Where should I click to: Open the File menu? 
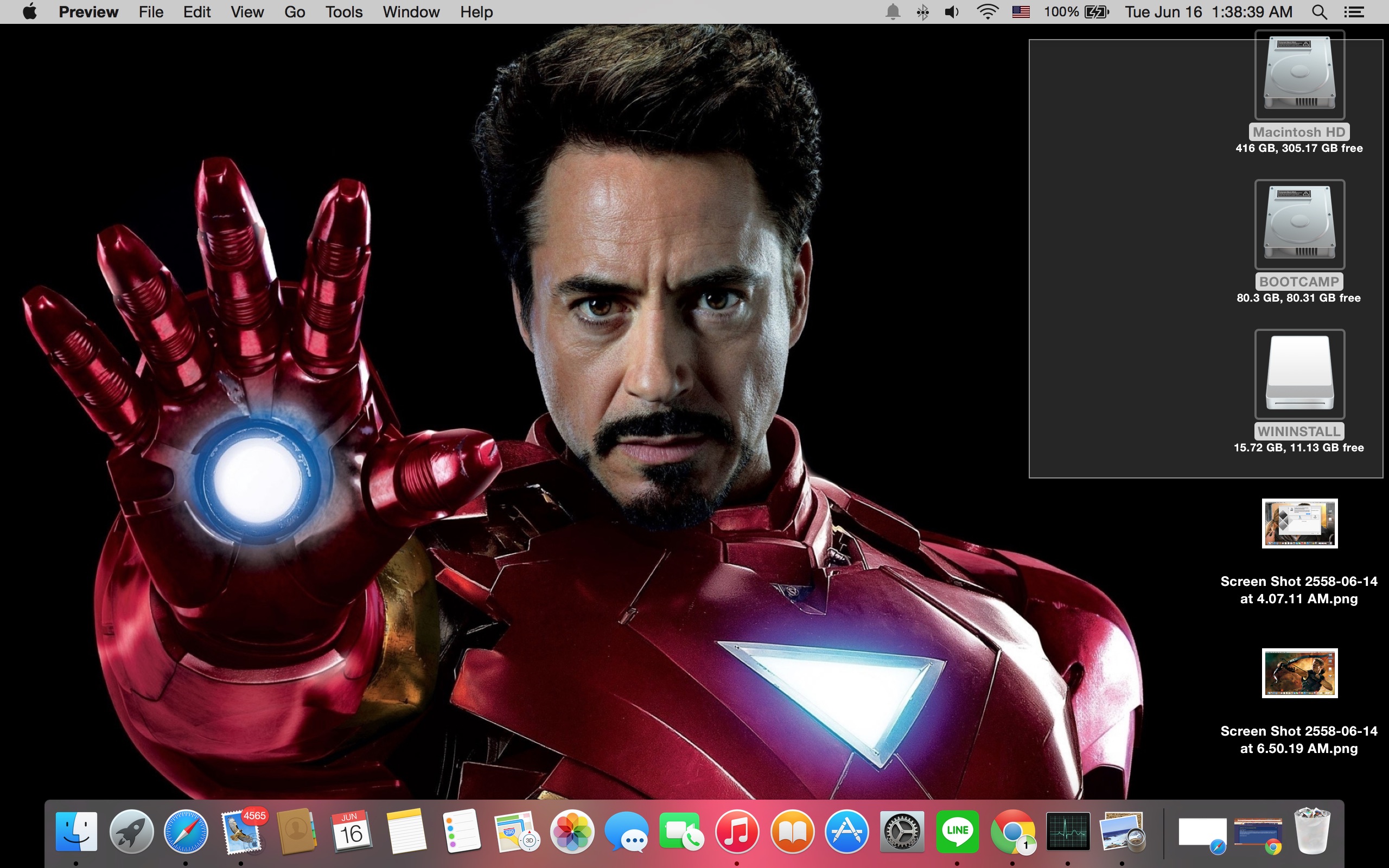click(151, 12)
